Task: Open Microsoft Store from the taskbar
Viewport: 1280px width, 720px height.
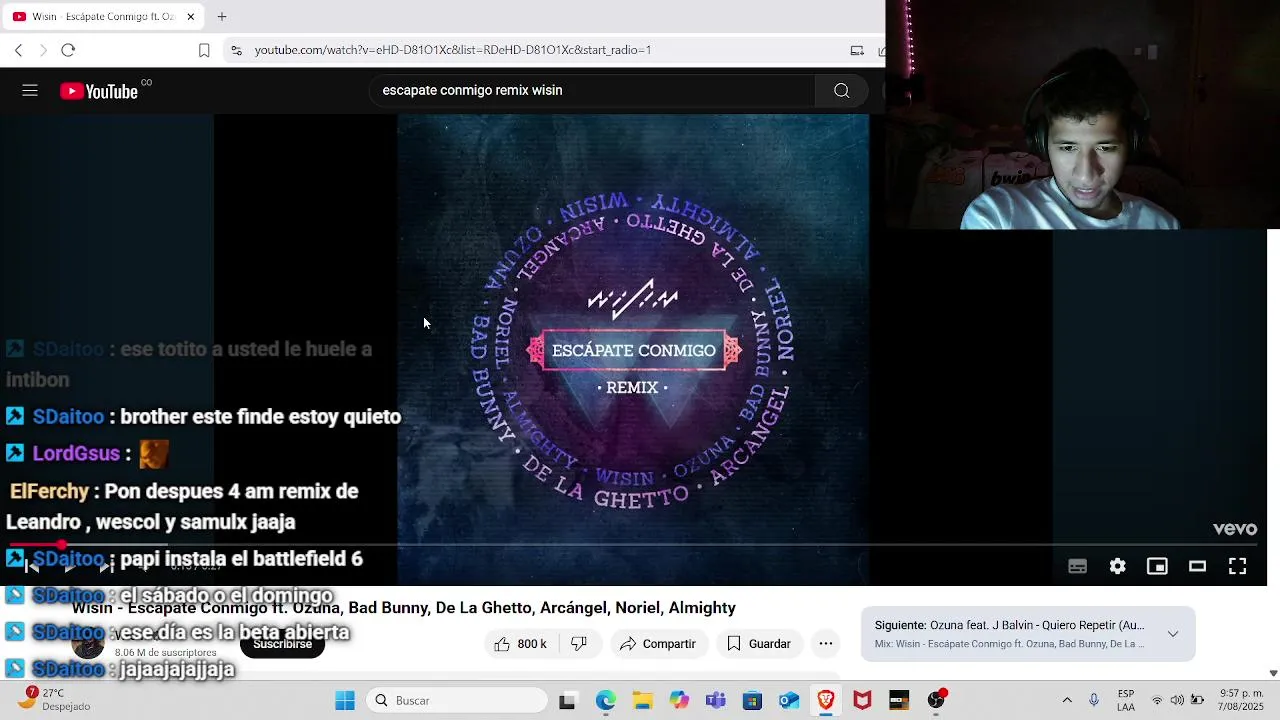Action: pos(752,701)
